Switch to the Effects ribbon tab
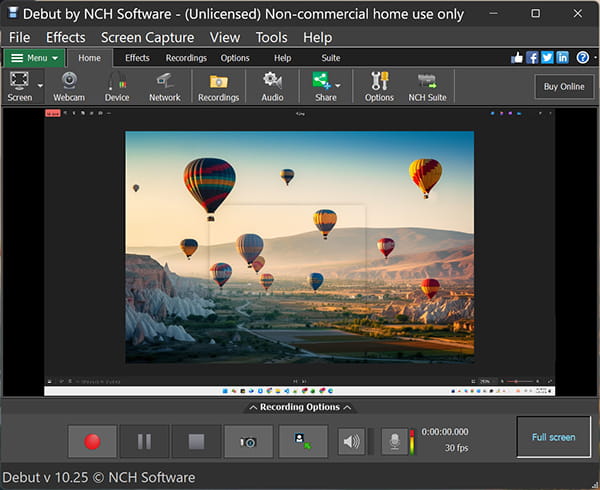The image size is (600, 490). (137, 58)
